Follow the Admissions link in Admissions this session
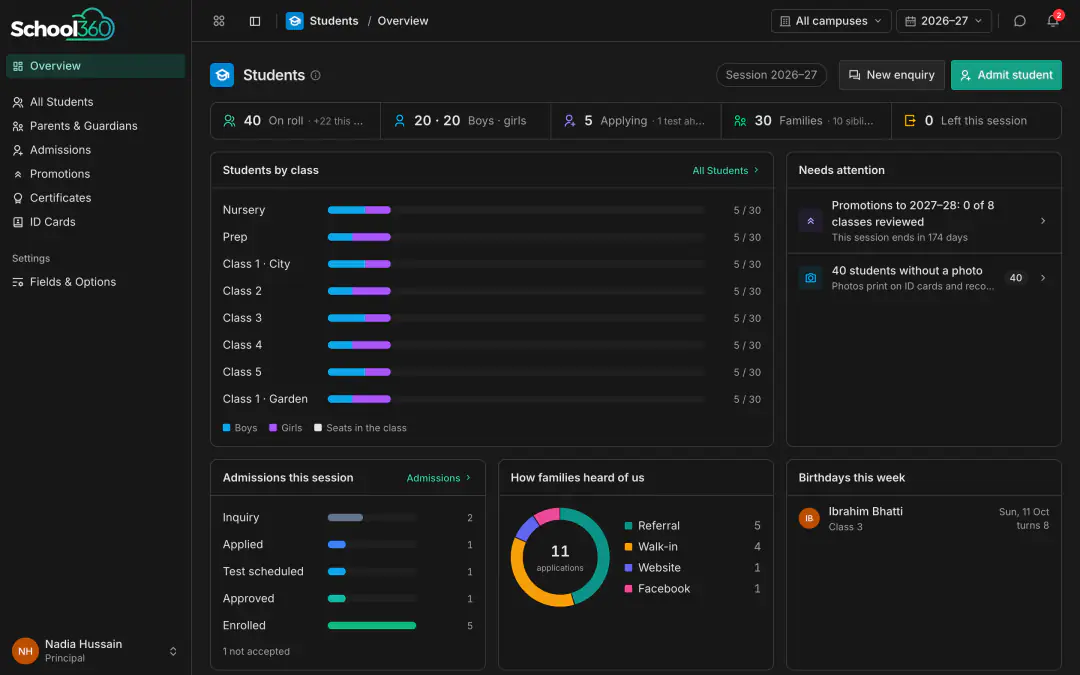1080x675 pixels. pyautogui.click(x=439, y=478)
